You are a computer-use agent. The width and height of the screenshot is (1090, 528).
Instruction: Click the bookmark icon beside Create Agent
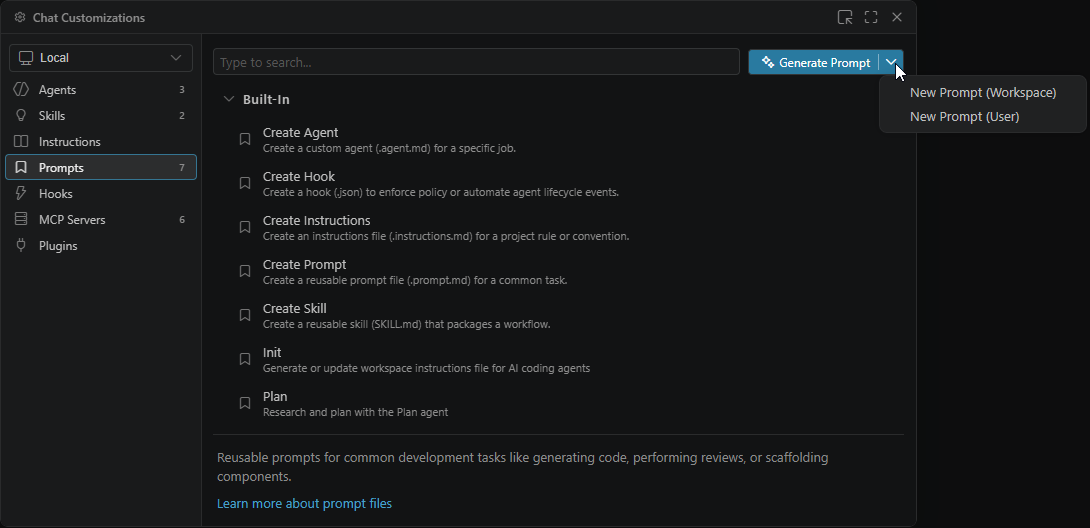click(245, 140)
